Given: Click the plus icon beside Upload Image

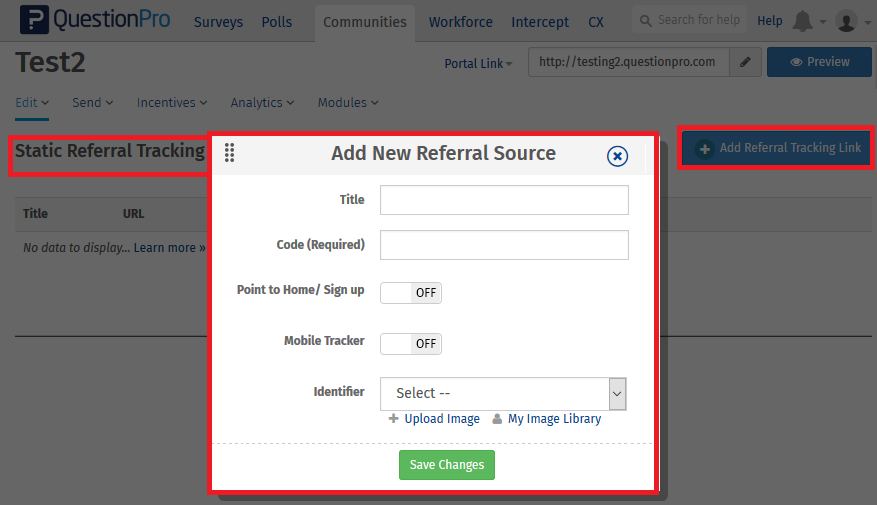Looking at the screenshot, I should click(394, 419).
